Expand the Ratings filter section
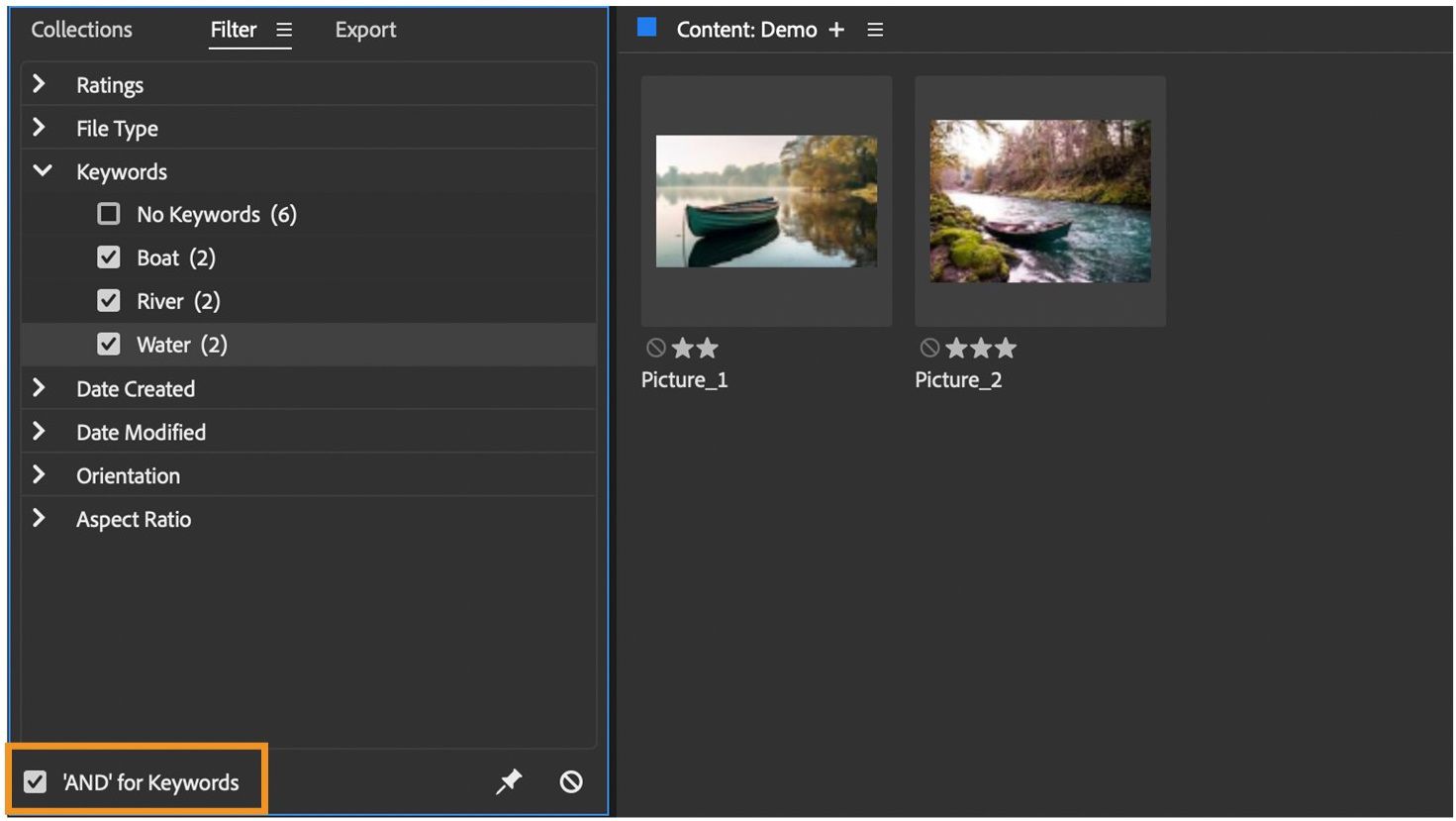This screenshot has width=1456, height=821. (41, 84)
